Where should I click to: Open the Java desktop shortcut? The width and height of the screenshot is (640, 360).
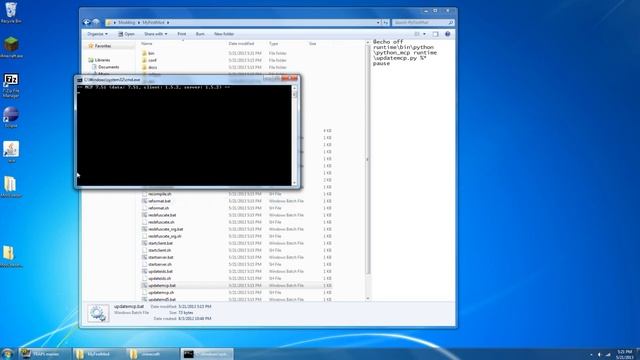pyautogui.click(x=11, y=152)
